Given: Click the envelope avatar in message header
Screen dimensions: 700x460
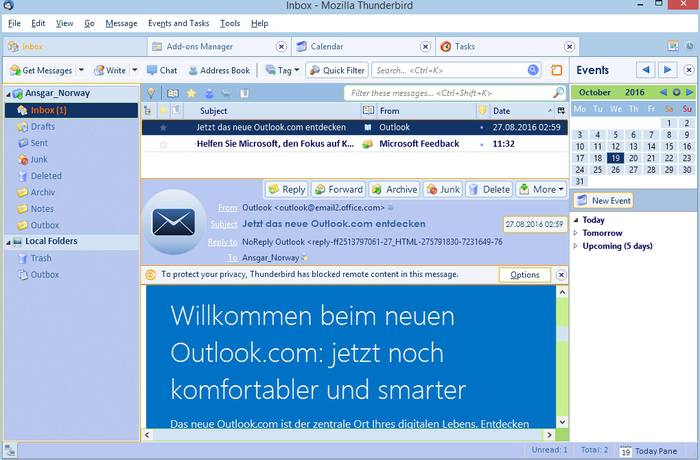Looking at the screenshot, I should click(x=173, y=222).
